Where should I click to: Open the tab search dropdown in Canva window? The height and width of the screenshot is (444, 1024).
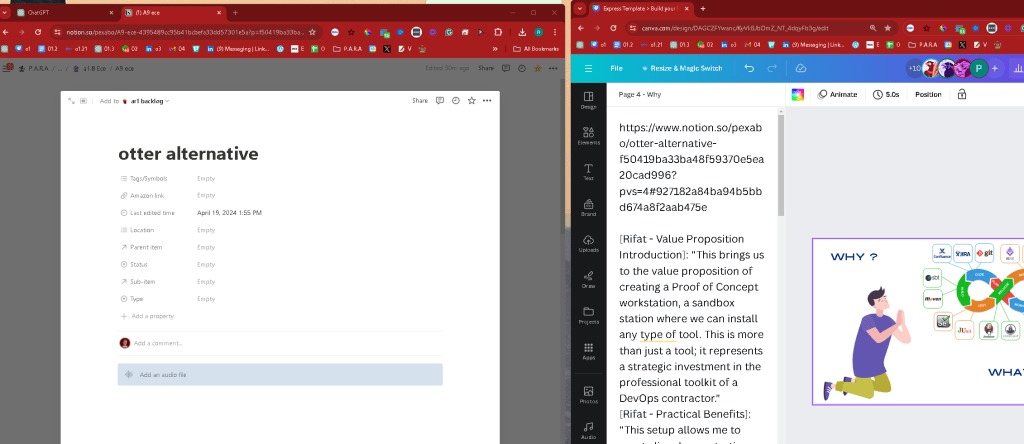[x=579, y=8]
